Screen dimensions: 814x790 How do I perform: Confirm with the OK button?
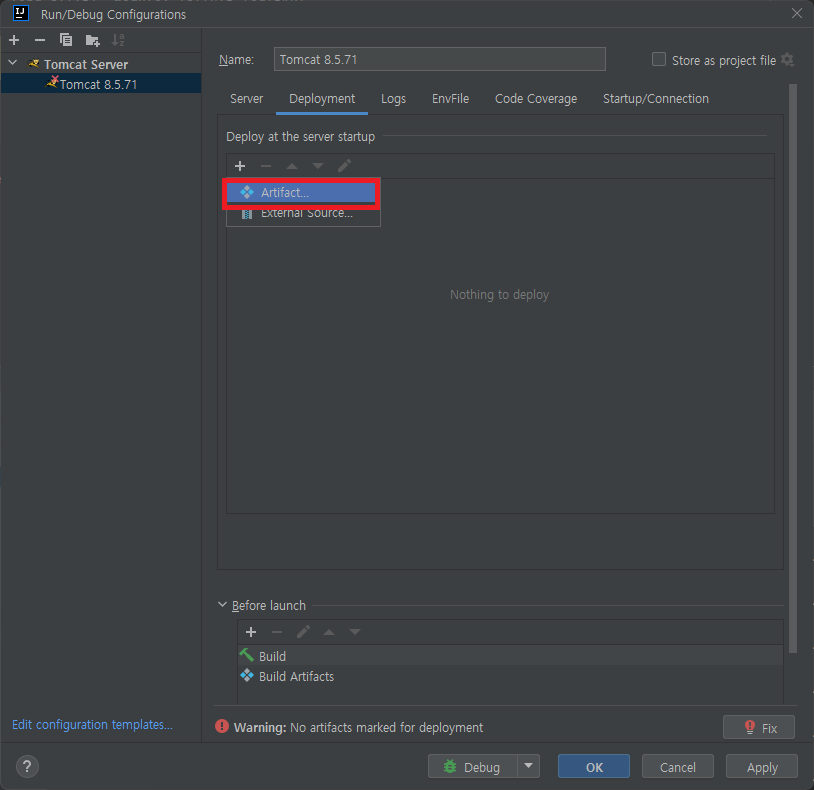click(x=594, y=766)
